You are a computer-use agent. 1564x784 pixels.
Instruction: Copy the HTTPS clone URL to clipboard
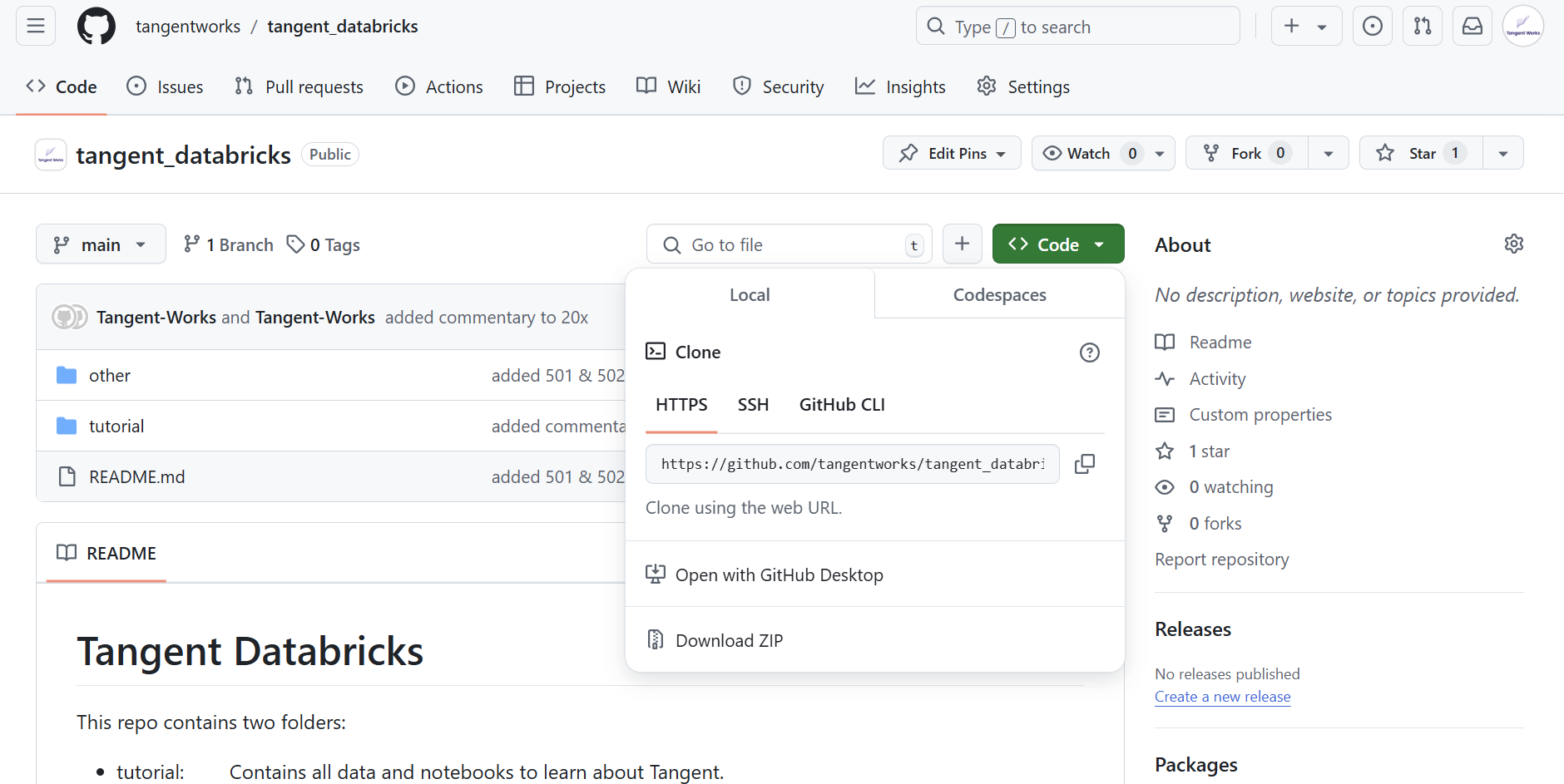pos(1084,464)
